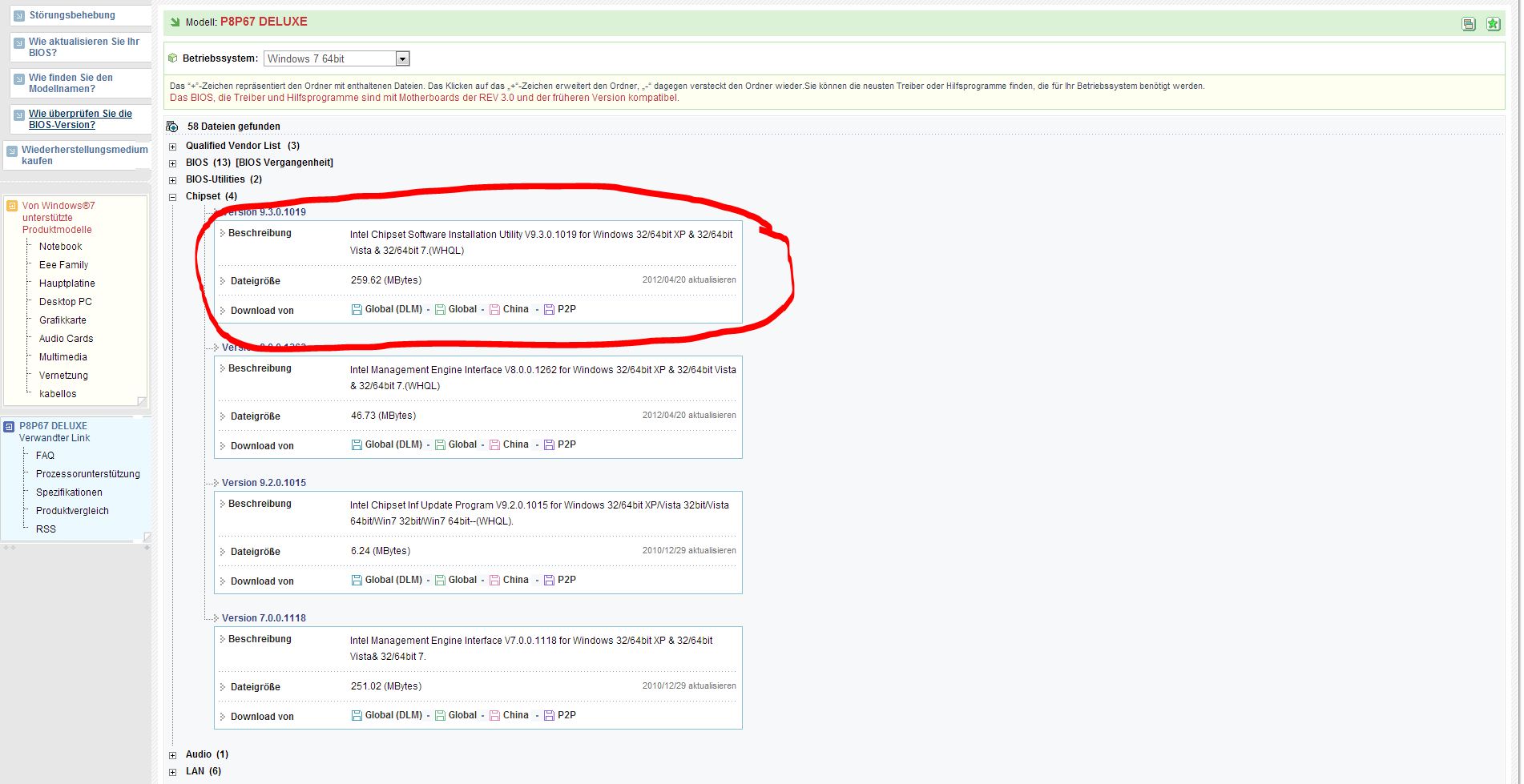Open Produktvergleich link
The height and width of the screenshot is (784, 1524).
point(72,511)
